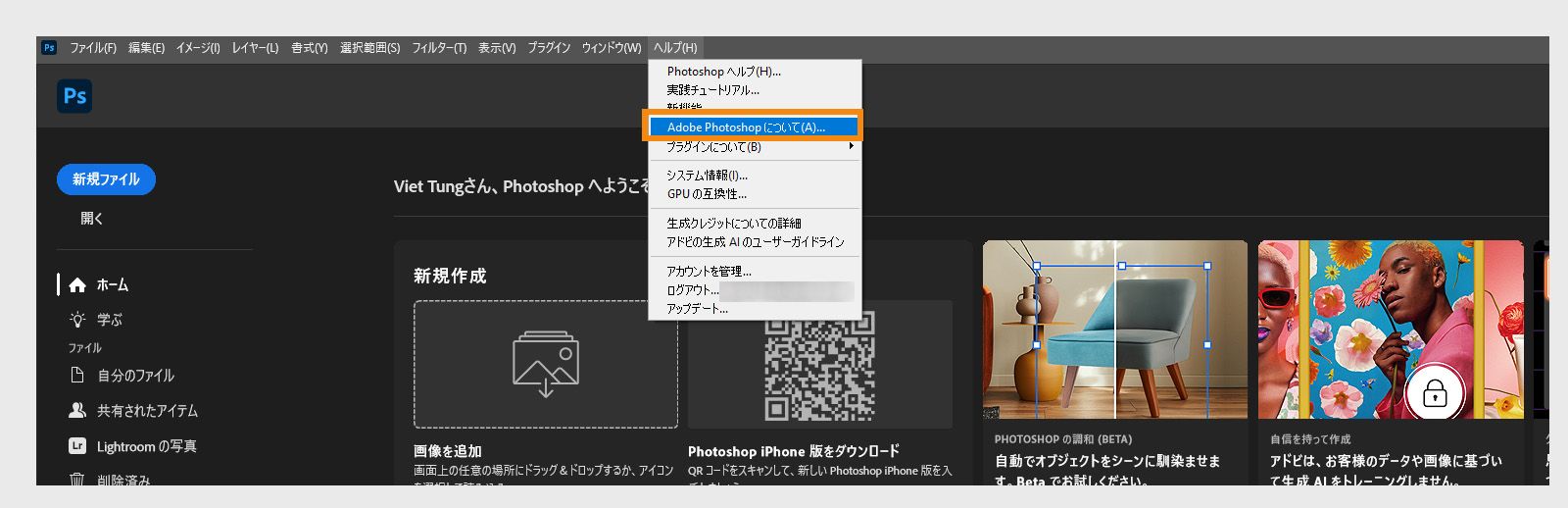
Task: Click the lightbulb icon beside 学ぶ
Action: (x=77, y=320)
